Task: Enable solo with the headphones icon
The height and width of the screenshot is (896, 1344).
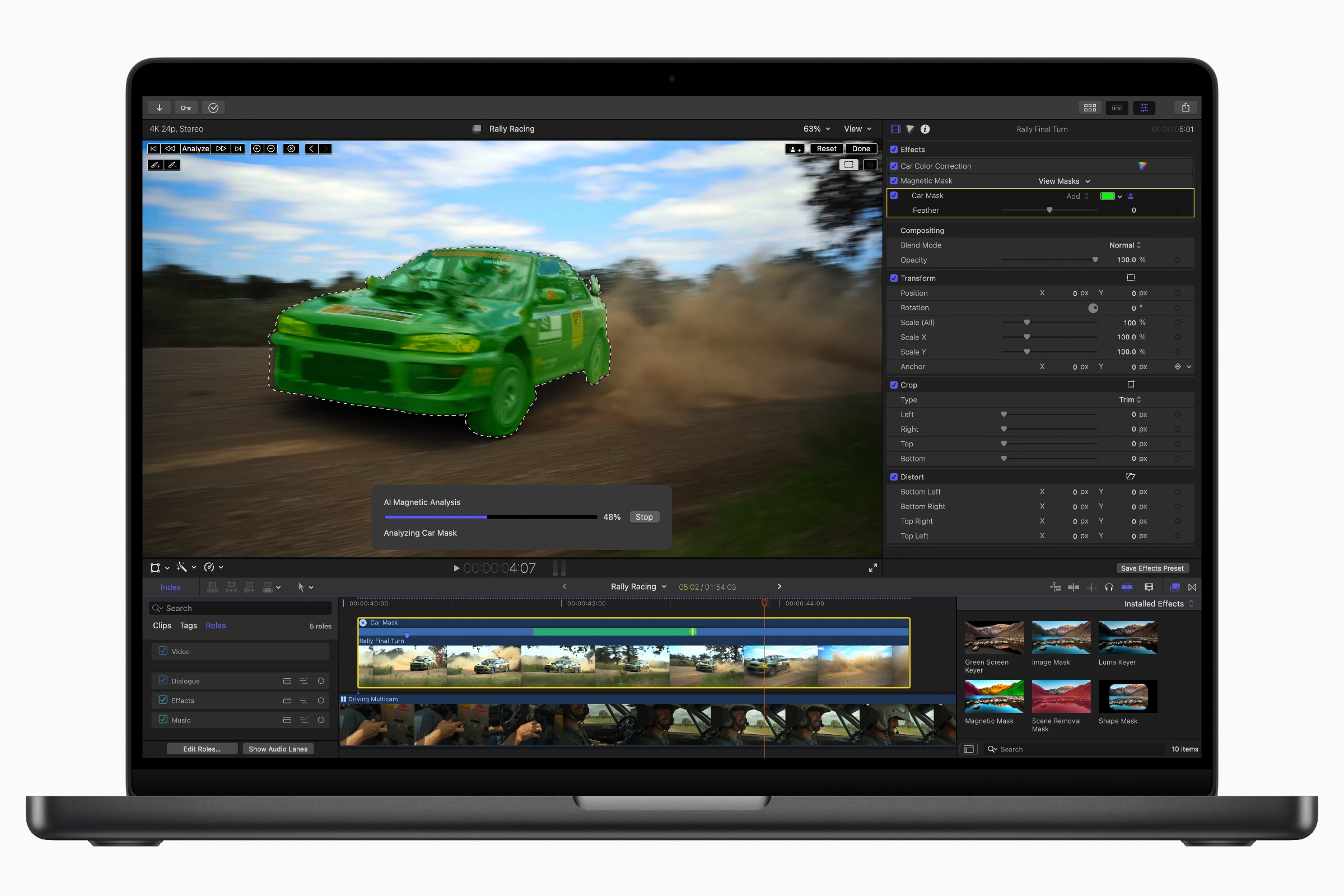Action: tap(1110, 587)
